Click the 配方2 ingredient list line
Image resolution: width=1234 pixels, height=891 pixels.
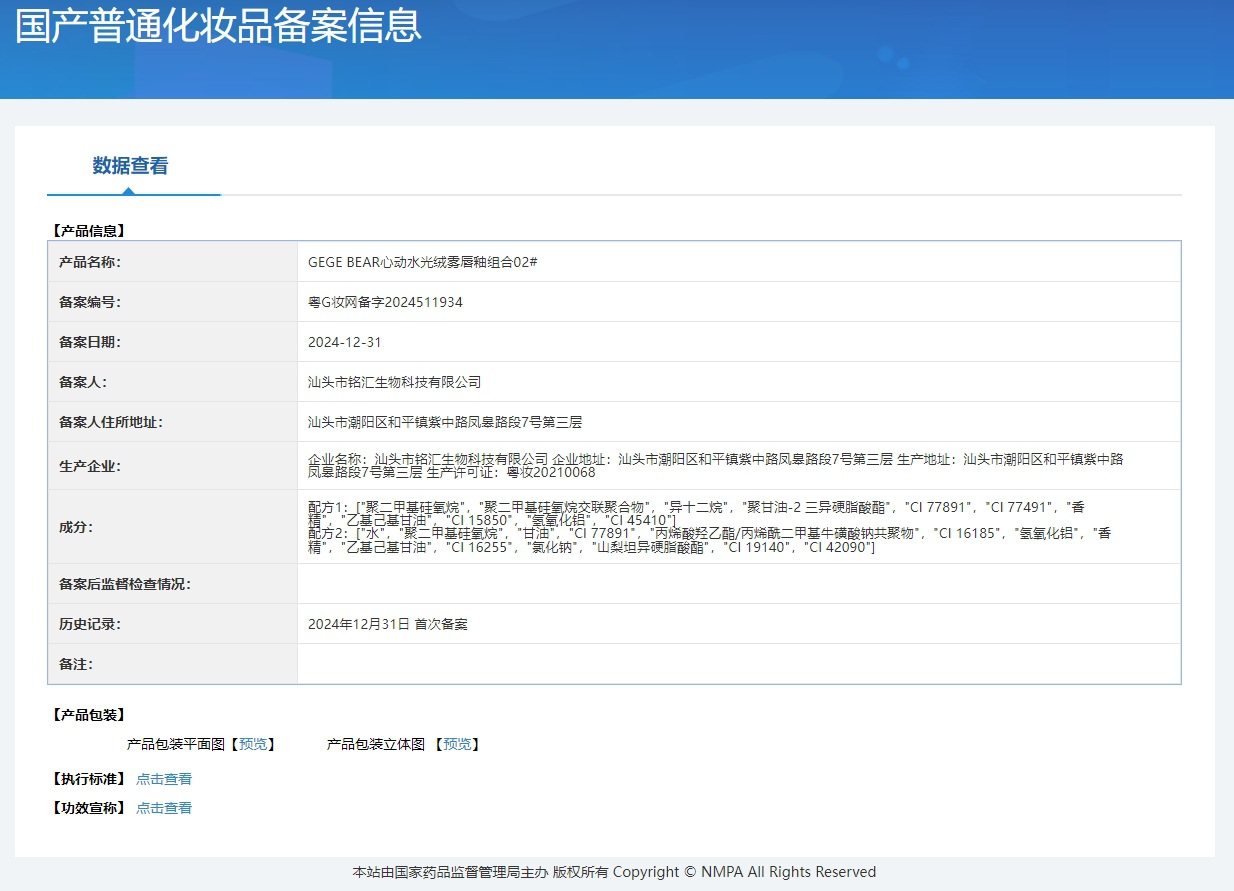[x=710, y=541]
